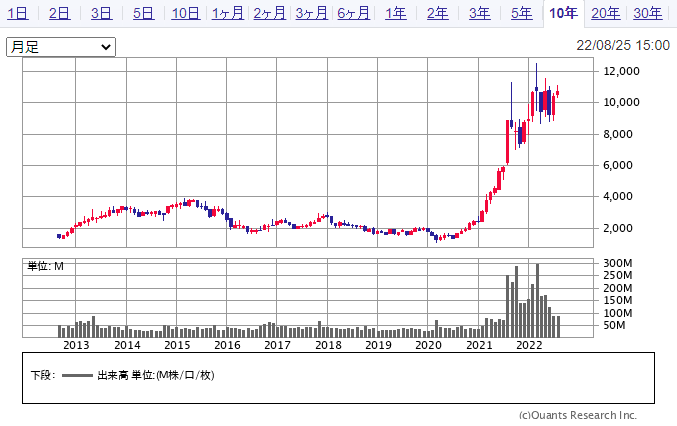Click the 2015 year axis label
The width and height of the screenshot is (677, 426).
coord(177,345)
